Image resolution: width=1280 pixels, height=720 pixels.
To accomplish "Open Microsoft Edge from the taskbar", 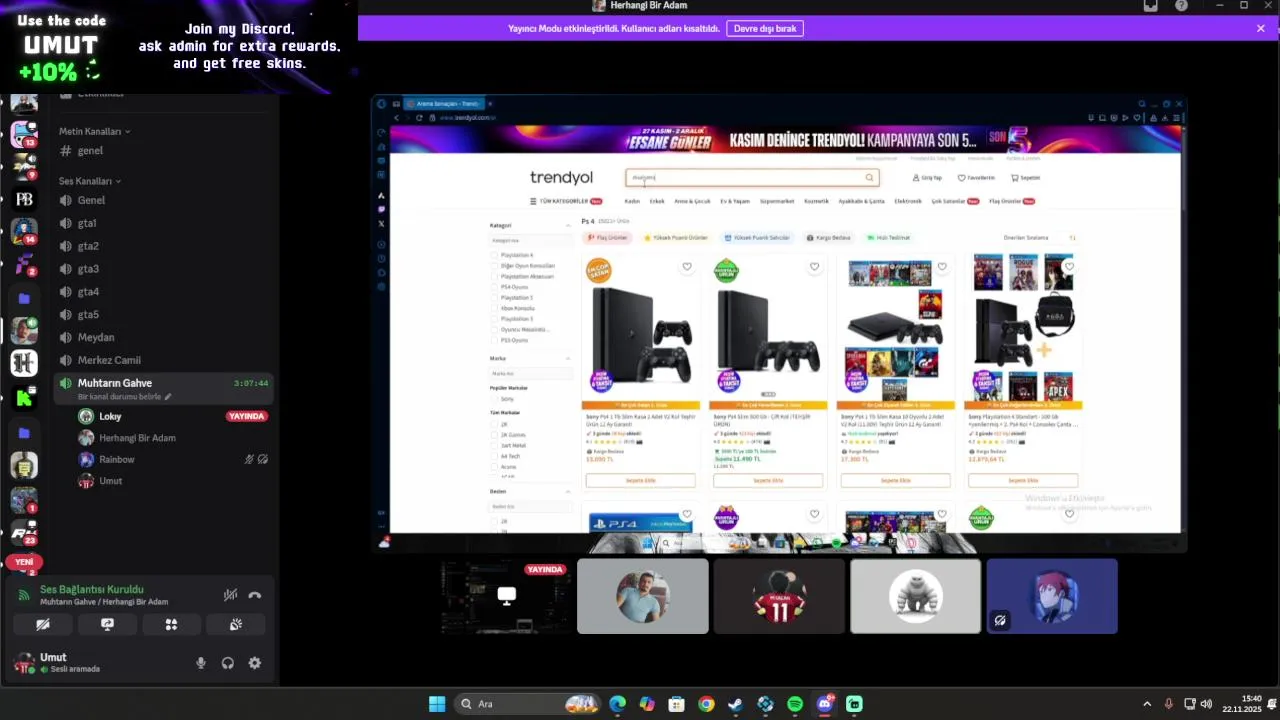I will coord(617,704).
